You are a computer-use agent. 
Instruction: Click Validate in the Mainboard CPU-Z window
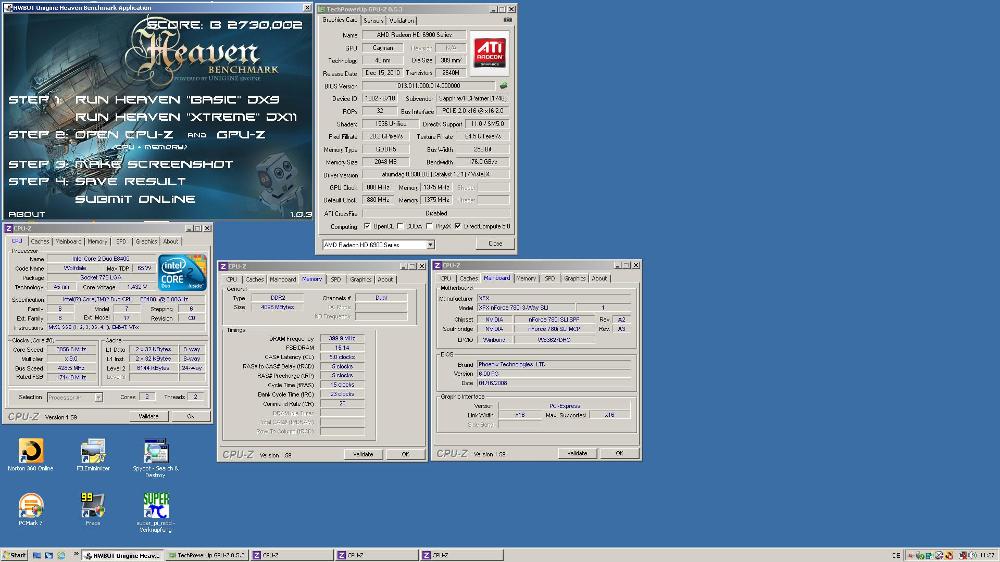577,453
